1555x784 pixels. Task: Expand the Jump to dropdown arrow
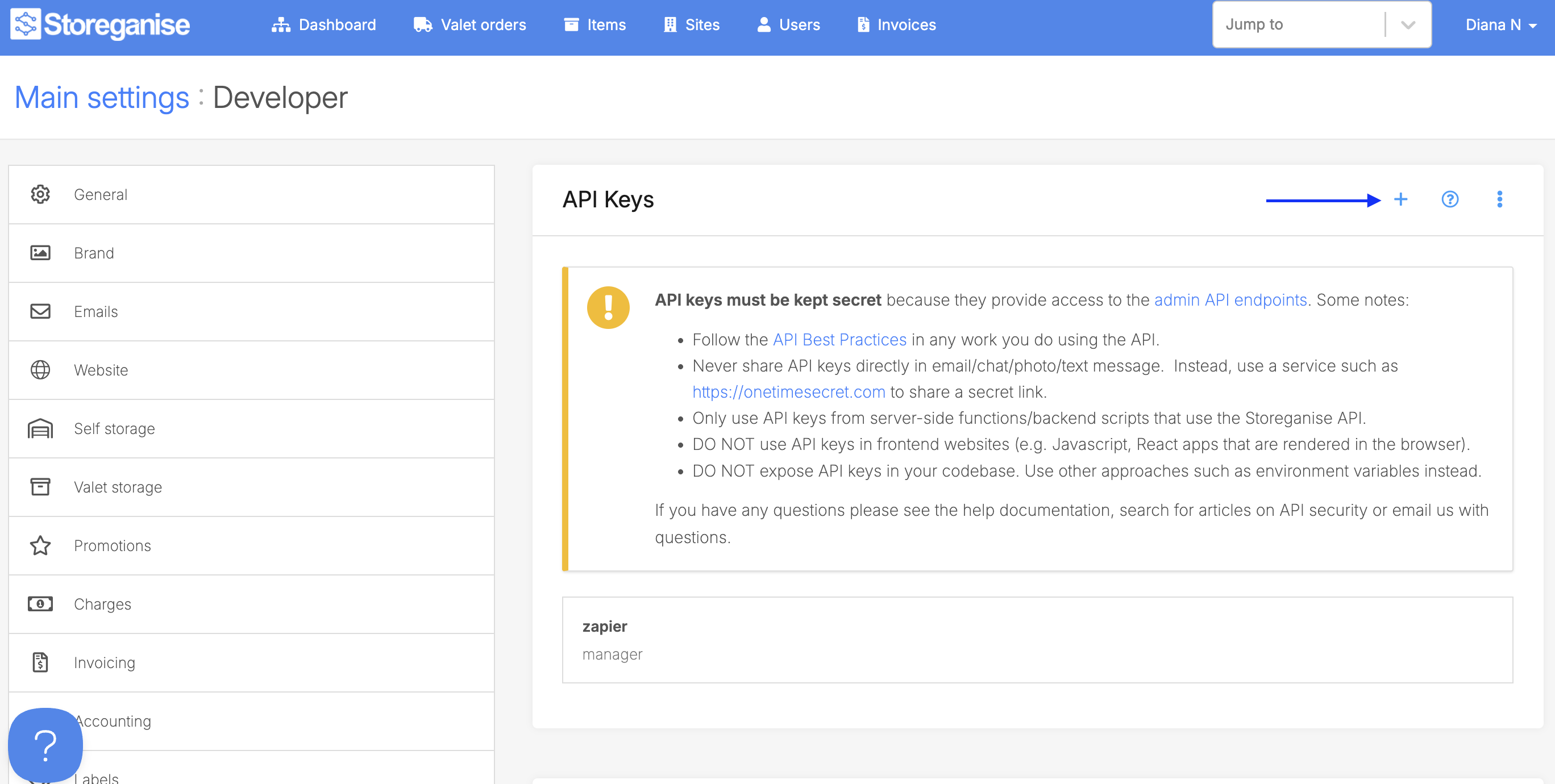pyautogui.click(x=1408, y=25)
